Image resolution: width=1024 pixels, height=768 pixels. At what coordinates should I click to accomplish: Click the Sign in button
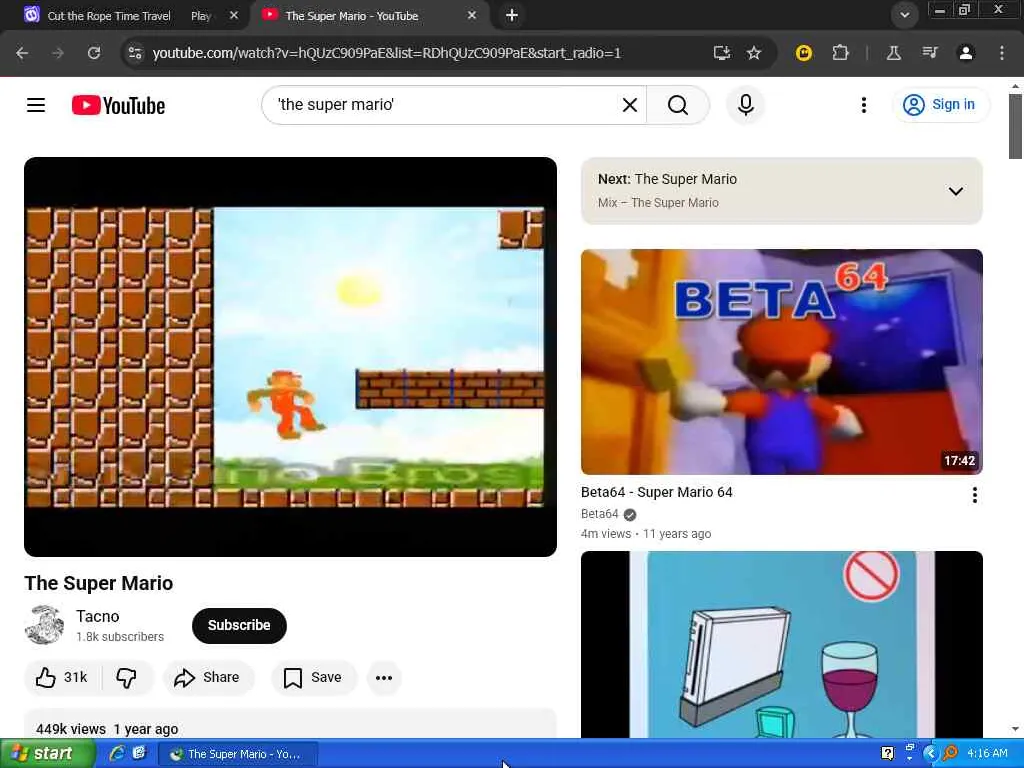940,104
